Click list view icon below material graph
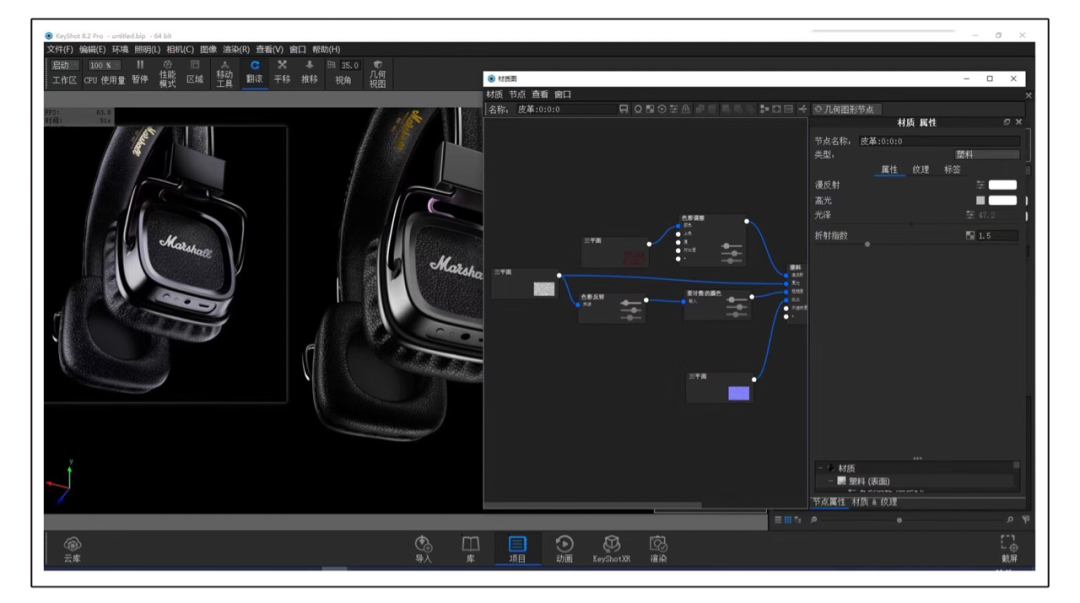 click(778, 520)
